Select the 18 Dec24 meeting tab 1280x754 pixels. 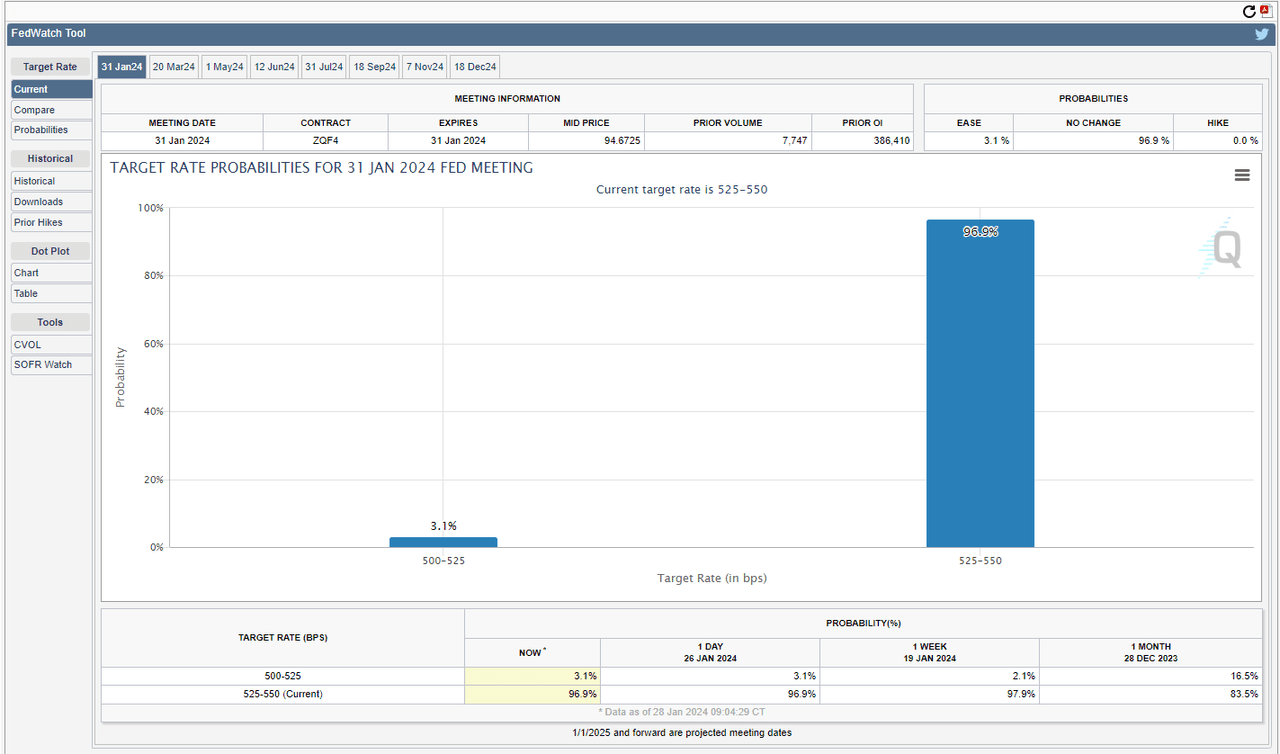[x=475, y=67]
